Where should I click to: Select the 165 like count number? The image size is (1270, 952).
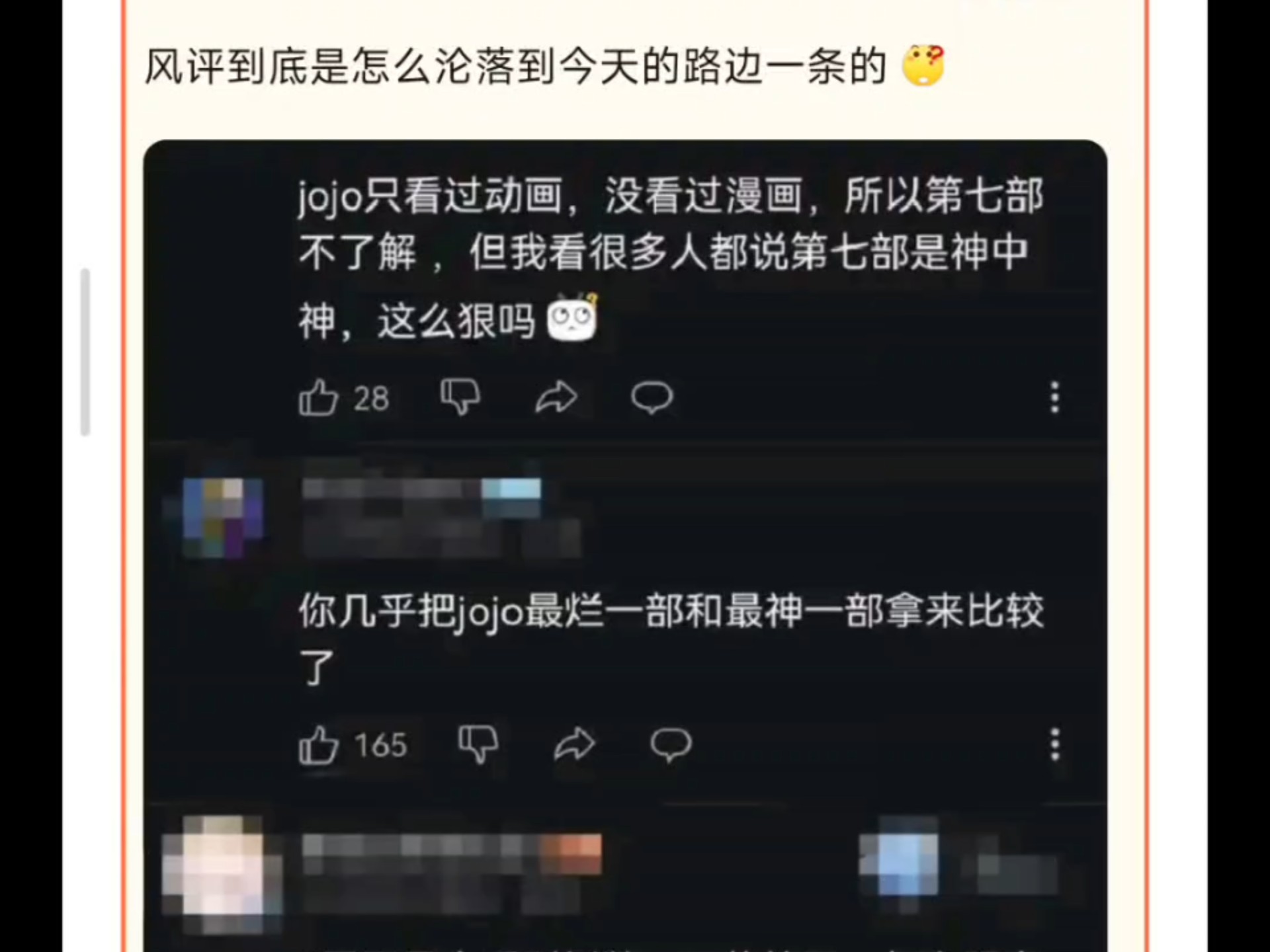380,746
